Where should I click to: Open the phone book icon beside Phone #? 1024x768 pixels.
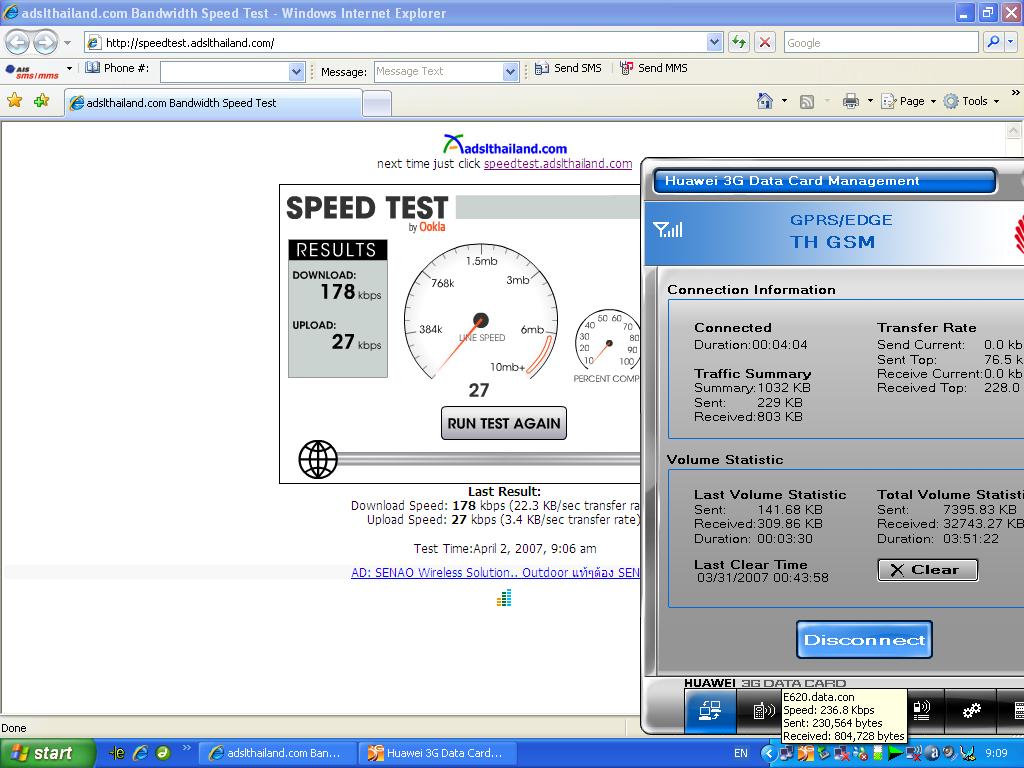click(93, 68)
